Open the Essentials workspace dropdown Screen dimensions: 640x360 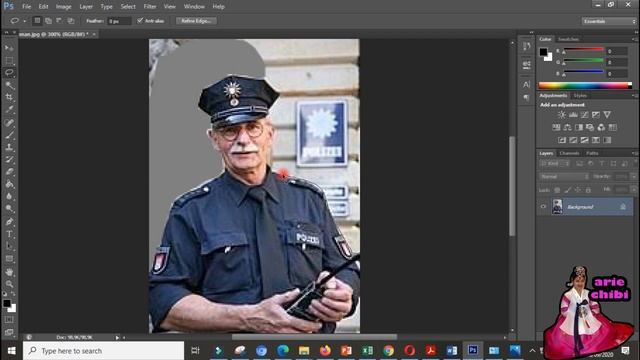(x=609, y=21)
